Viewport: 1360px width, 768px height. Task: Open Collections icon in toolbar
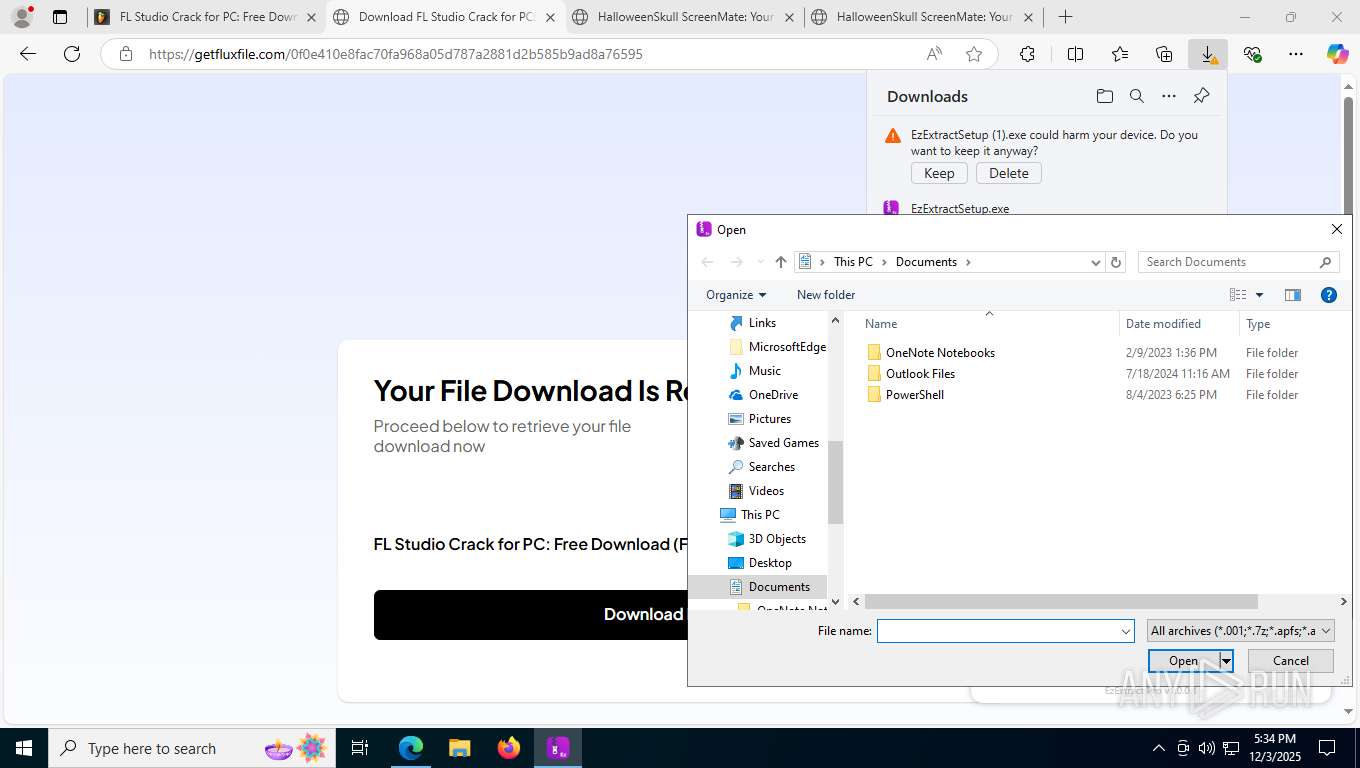click(x=1164, y=54)
